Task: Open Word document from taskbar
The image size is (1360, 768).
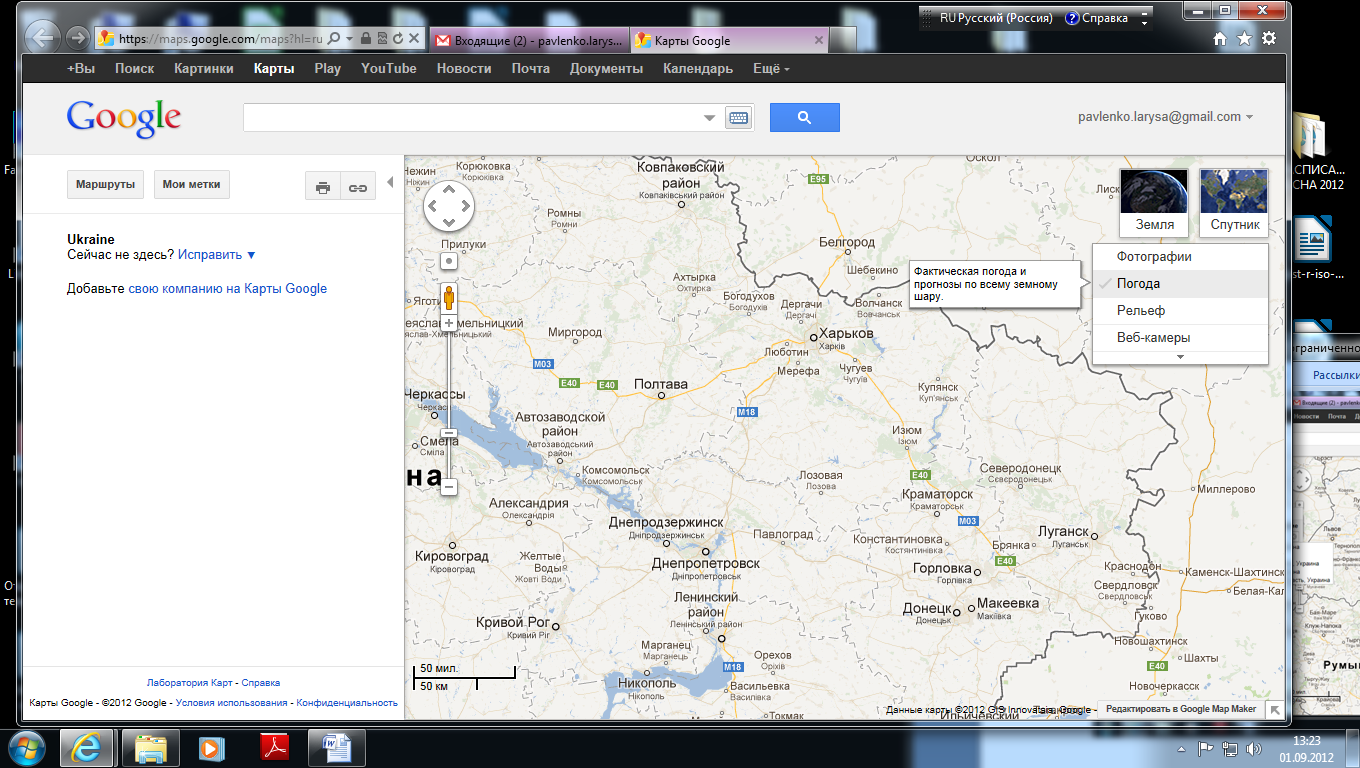Action: pos(336,747)
